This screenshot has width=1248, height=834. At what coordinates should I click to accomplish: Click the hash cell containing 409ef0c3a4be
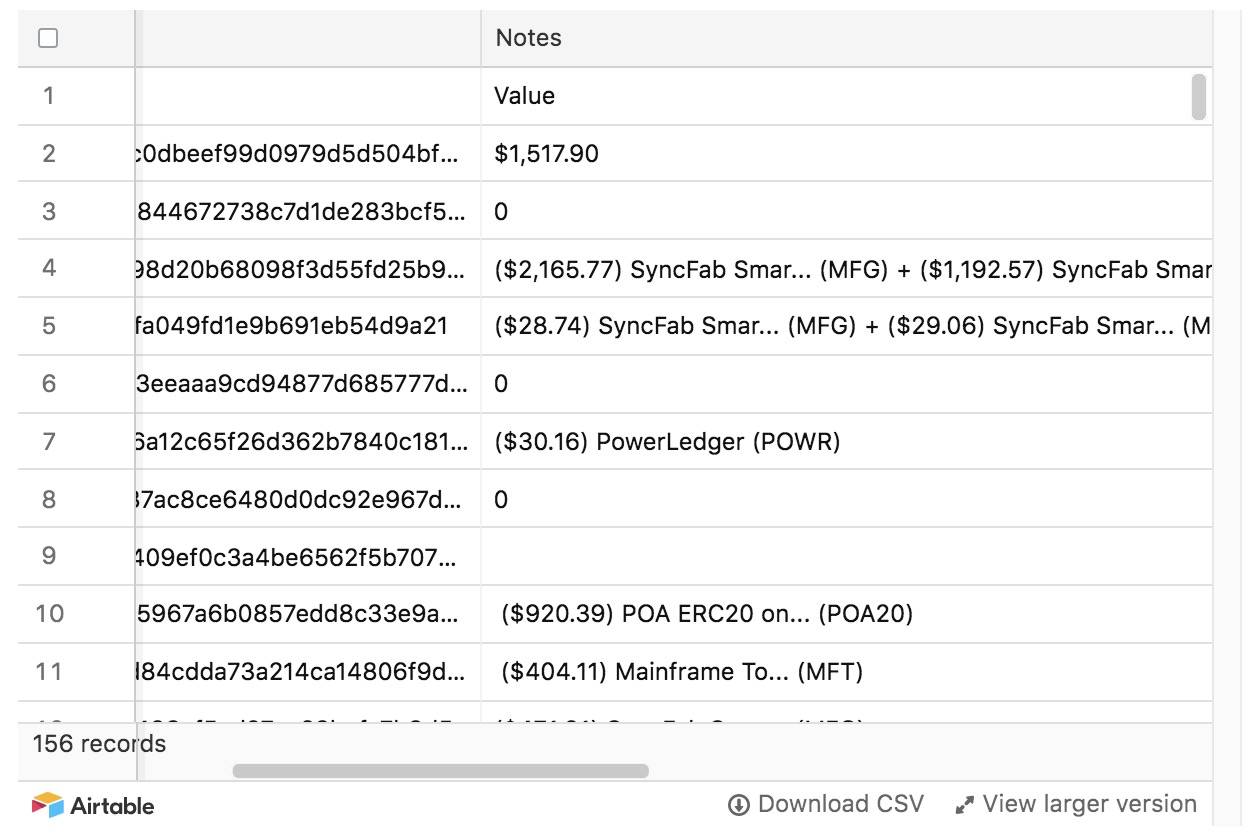(300, 557)
